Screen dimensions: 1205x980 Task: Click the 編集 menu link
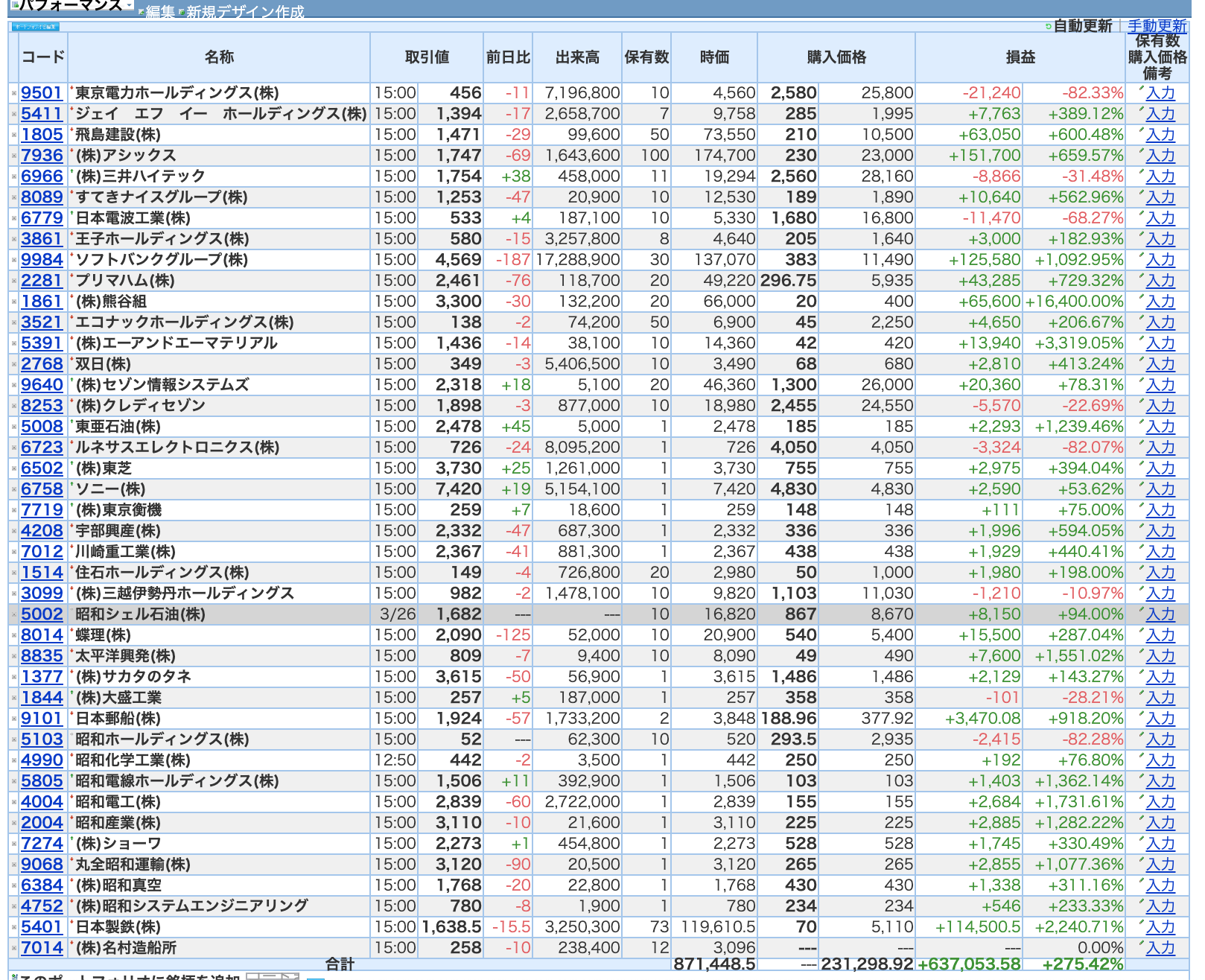point(160,12)
